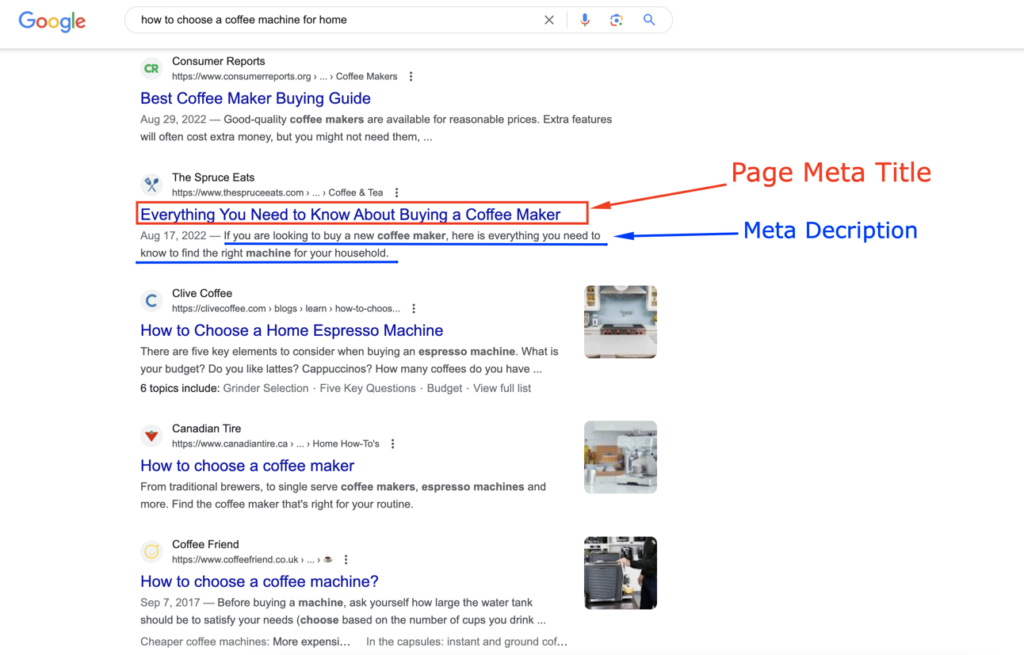Click the Canadian Tire site name
Image resolution: width=1024 pixels, height=655 pixels.
(206, 428)
